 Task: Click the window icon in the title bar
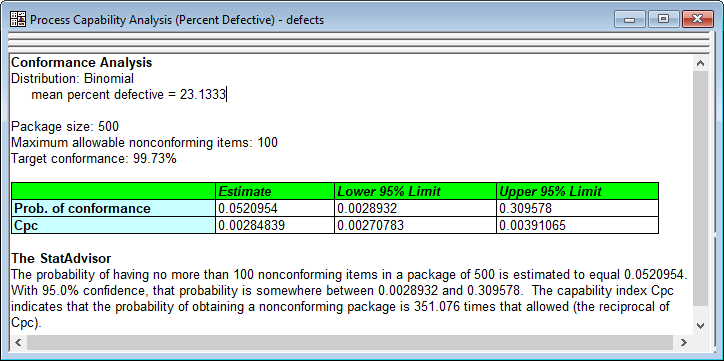(x=18, y=20)
